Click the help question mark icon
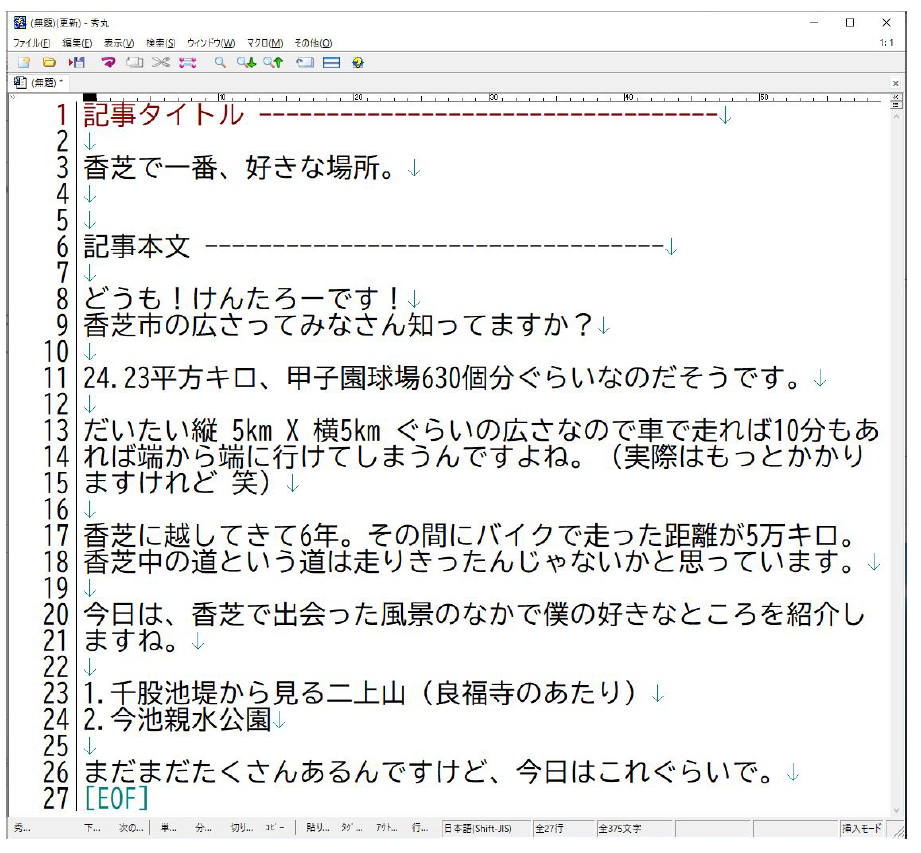The image size is (921, 853). (357, 62)
